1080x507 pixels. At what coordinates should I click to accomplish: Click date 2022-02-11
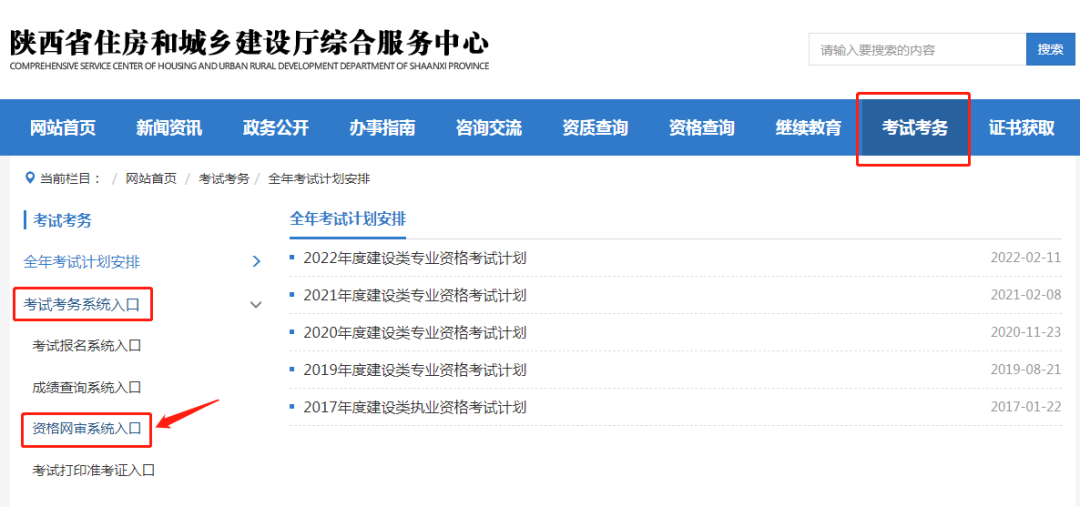coord(1026,258)
